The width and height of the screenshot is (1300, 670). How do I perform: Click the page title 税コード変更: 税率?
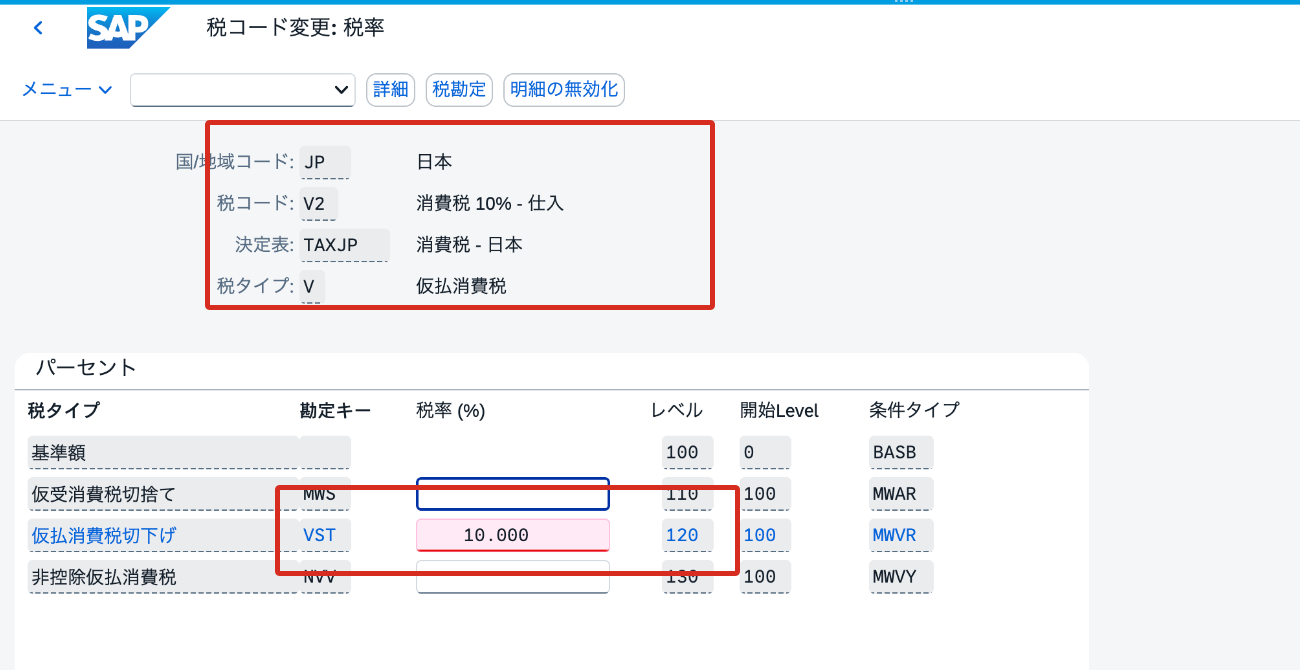pyautogui.click(x=295, y=28)
